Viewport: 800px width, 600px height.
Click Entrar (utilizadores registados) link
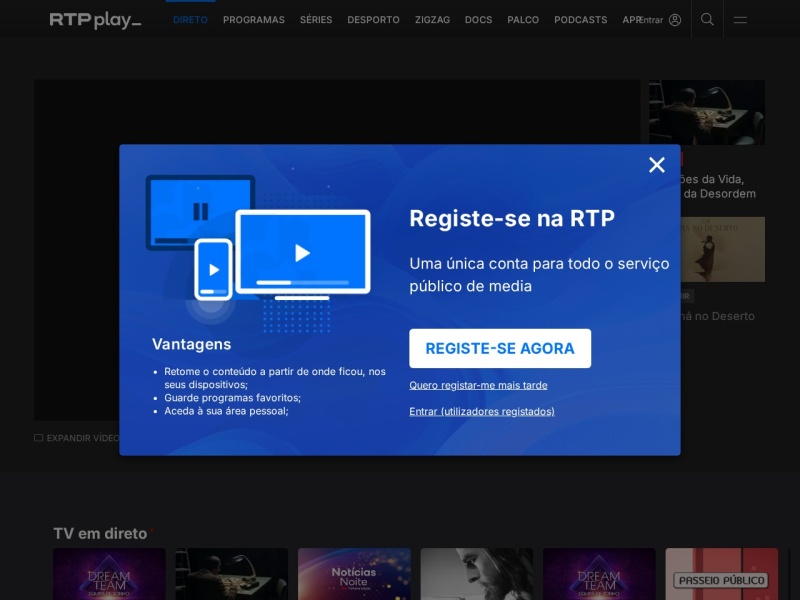click(x=482, y=411)
